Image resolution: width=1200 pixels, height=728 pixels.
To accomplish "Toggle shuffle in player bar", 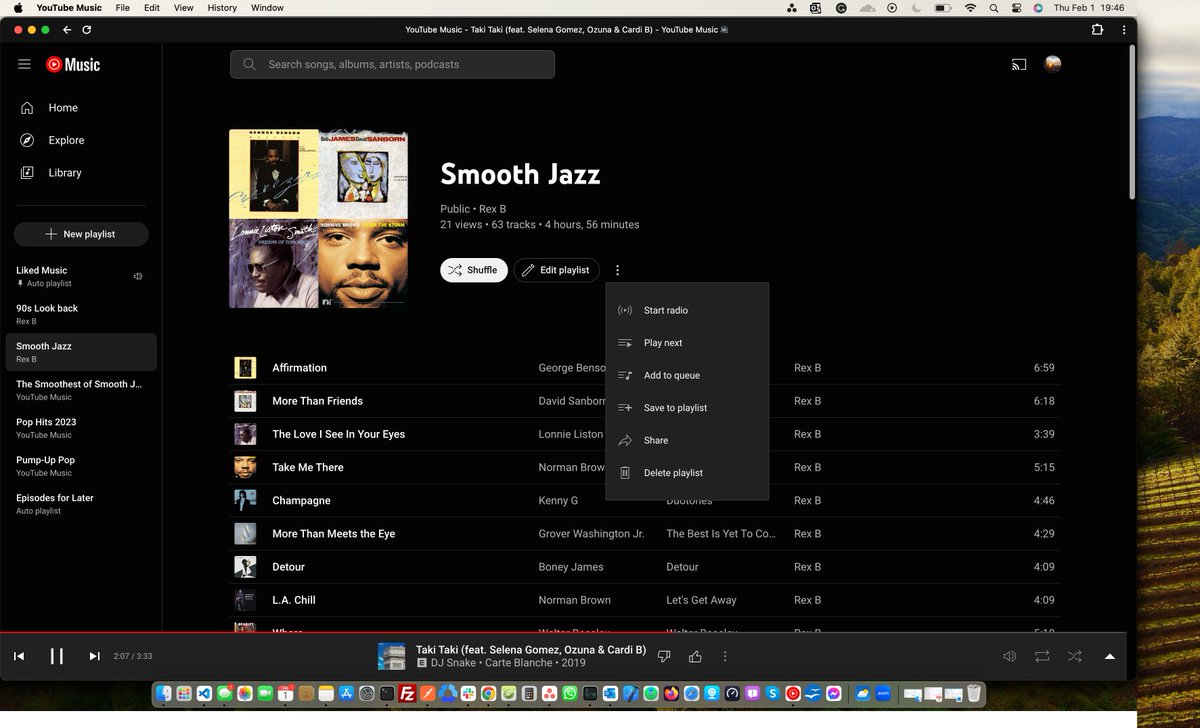I will [1074, 656].
